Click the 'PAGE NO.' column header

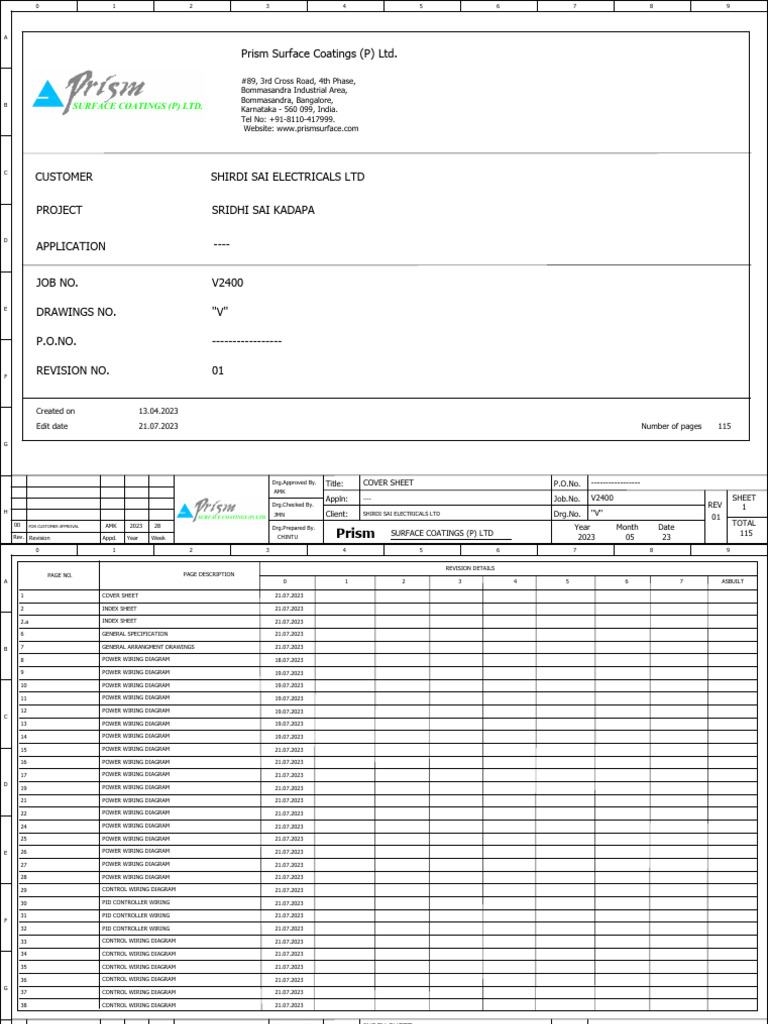[x=59, y=575]
